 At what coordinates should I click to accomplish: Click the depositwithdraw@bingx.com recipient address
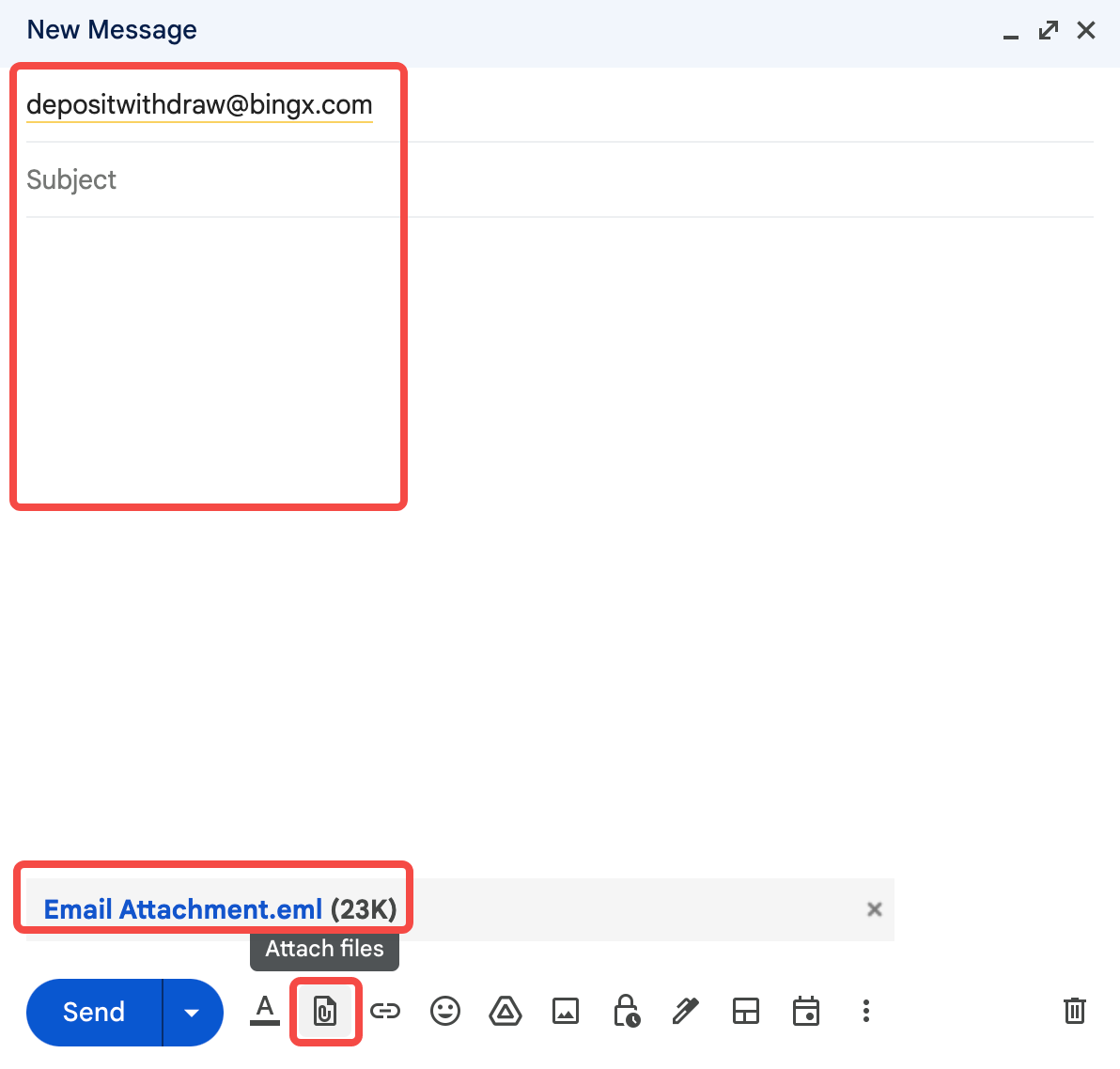[199, 104]
